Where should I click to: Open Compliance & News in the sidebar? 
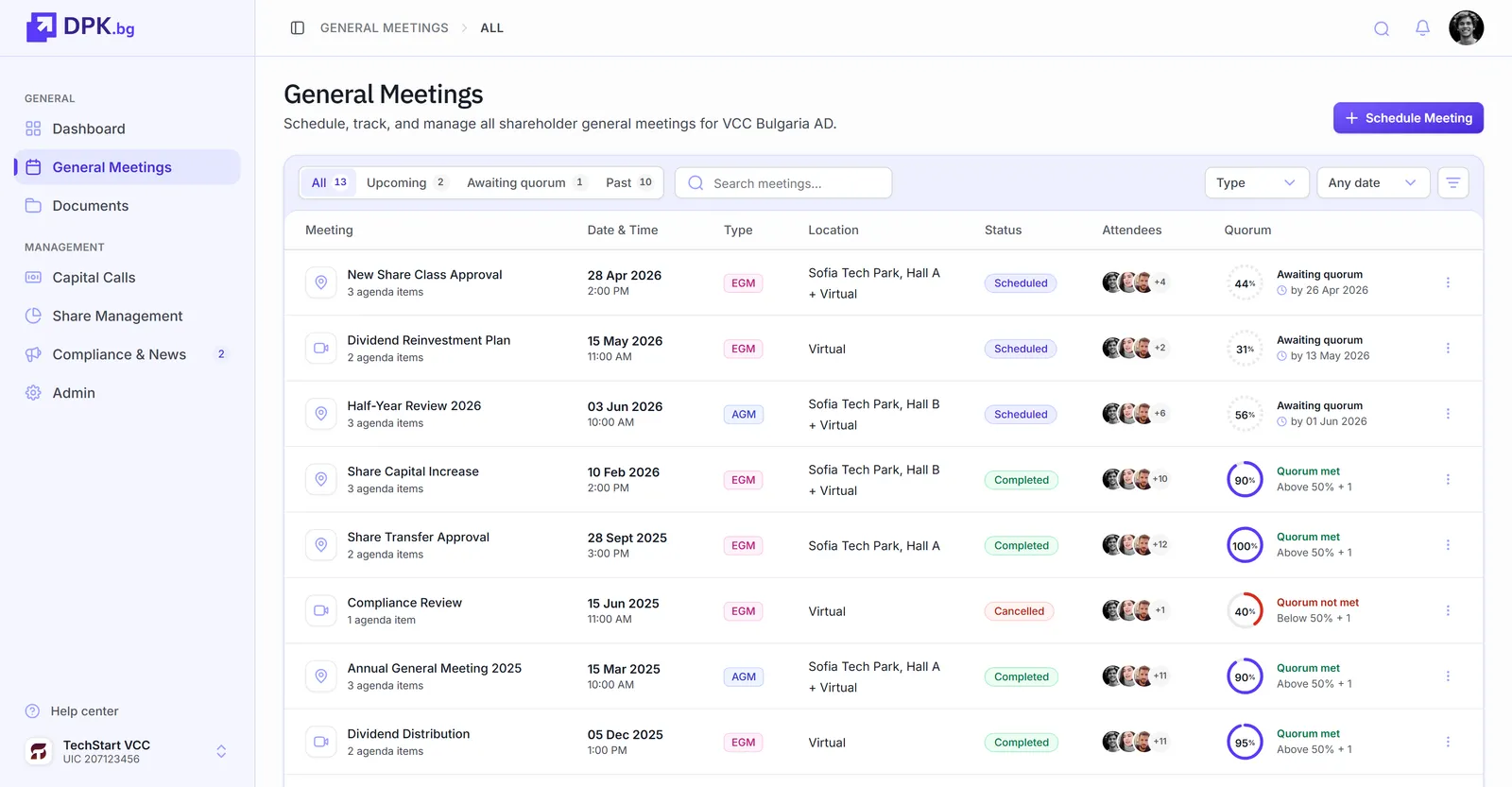coord(128,354)
